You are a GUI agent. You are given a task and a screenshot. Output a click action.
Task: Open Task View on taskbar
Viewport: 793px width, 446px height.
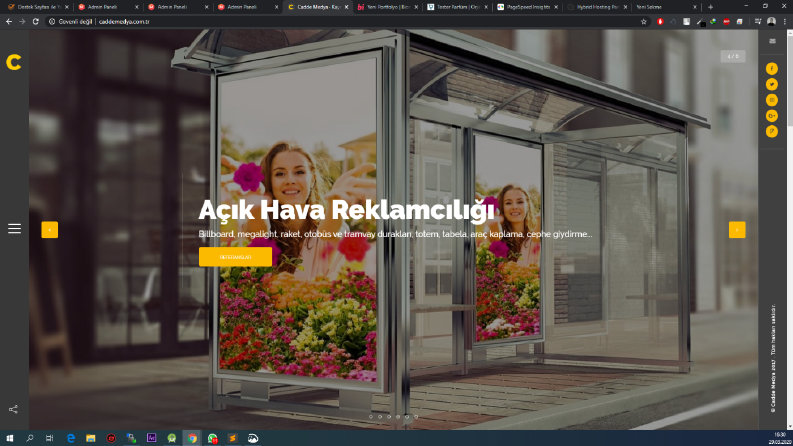(50, 438)
